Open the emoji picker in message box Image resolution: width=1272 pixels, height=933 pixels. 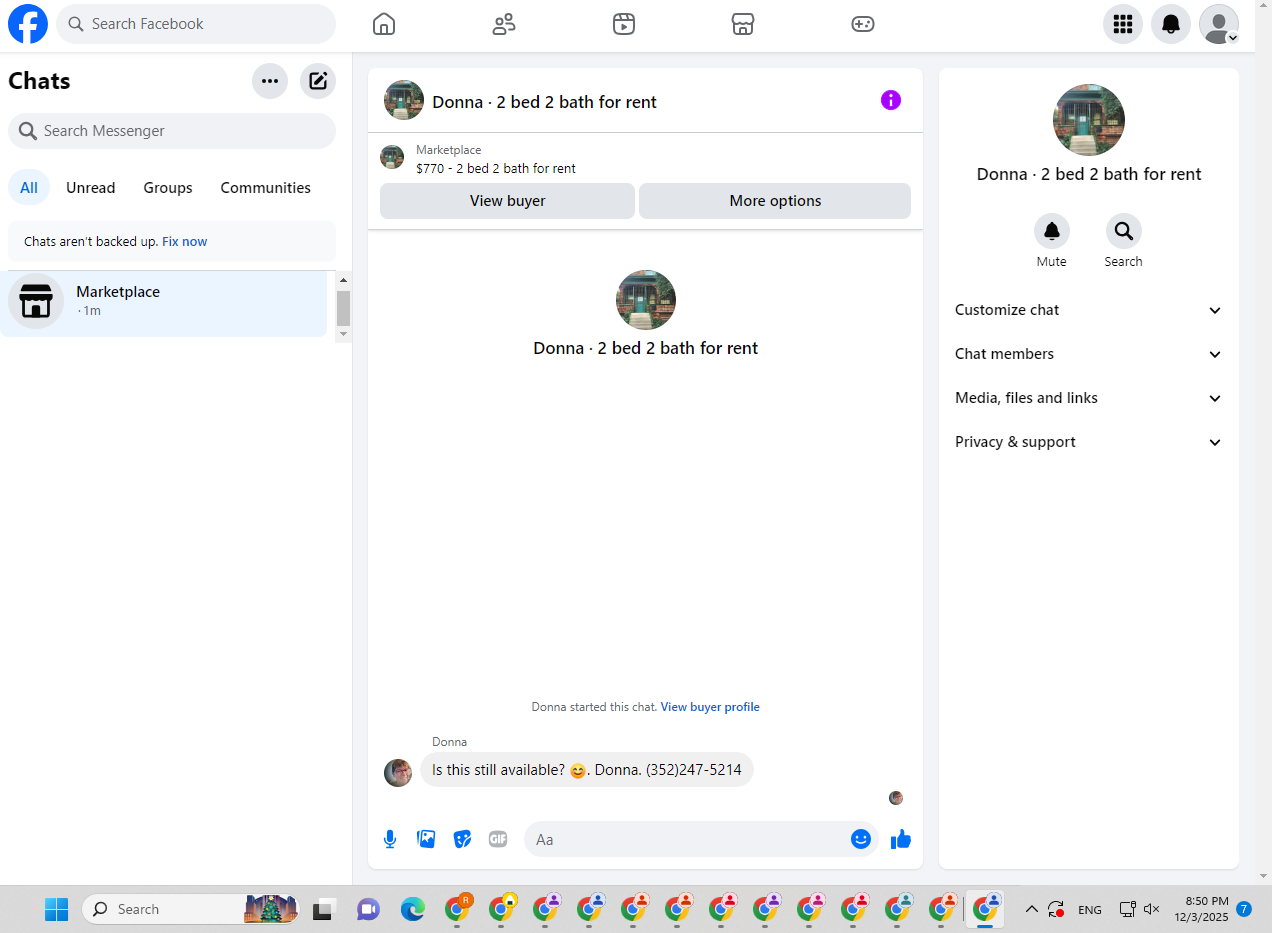[861, 839]
